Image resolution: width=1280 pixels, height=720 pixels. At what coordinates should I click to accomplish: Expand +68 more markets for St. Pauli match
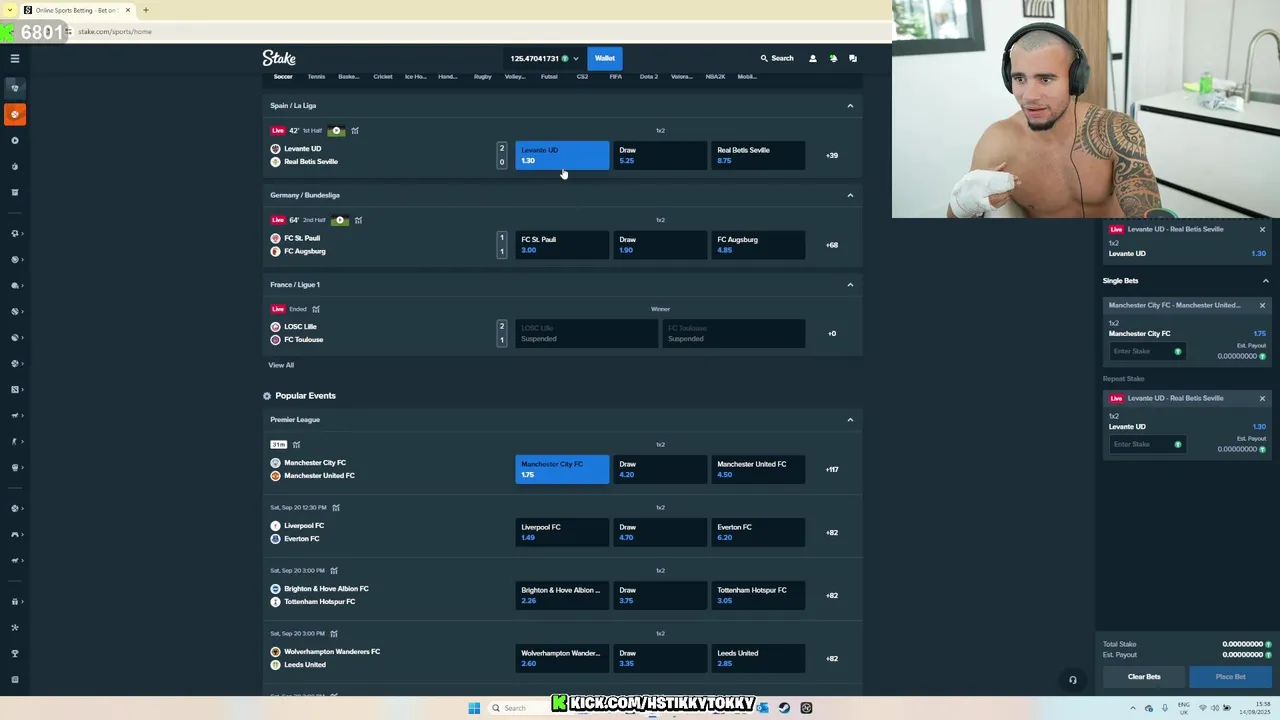point(832,245)
